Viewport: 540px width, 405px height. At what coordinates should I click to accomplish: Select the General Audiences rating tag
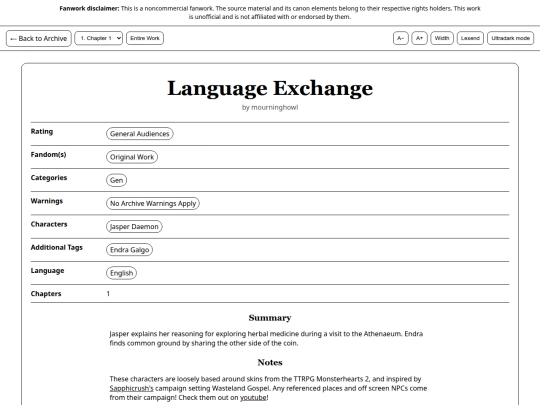click(x=139, y=134)
